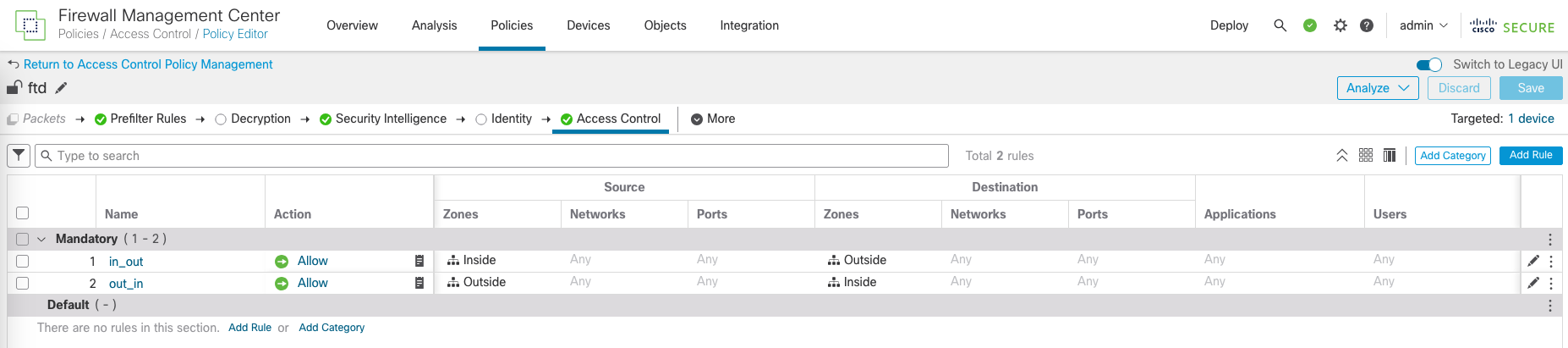Click the search magnifier icon in header

click(1280, 25)
